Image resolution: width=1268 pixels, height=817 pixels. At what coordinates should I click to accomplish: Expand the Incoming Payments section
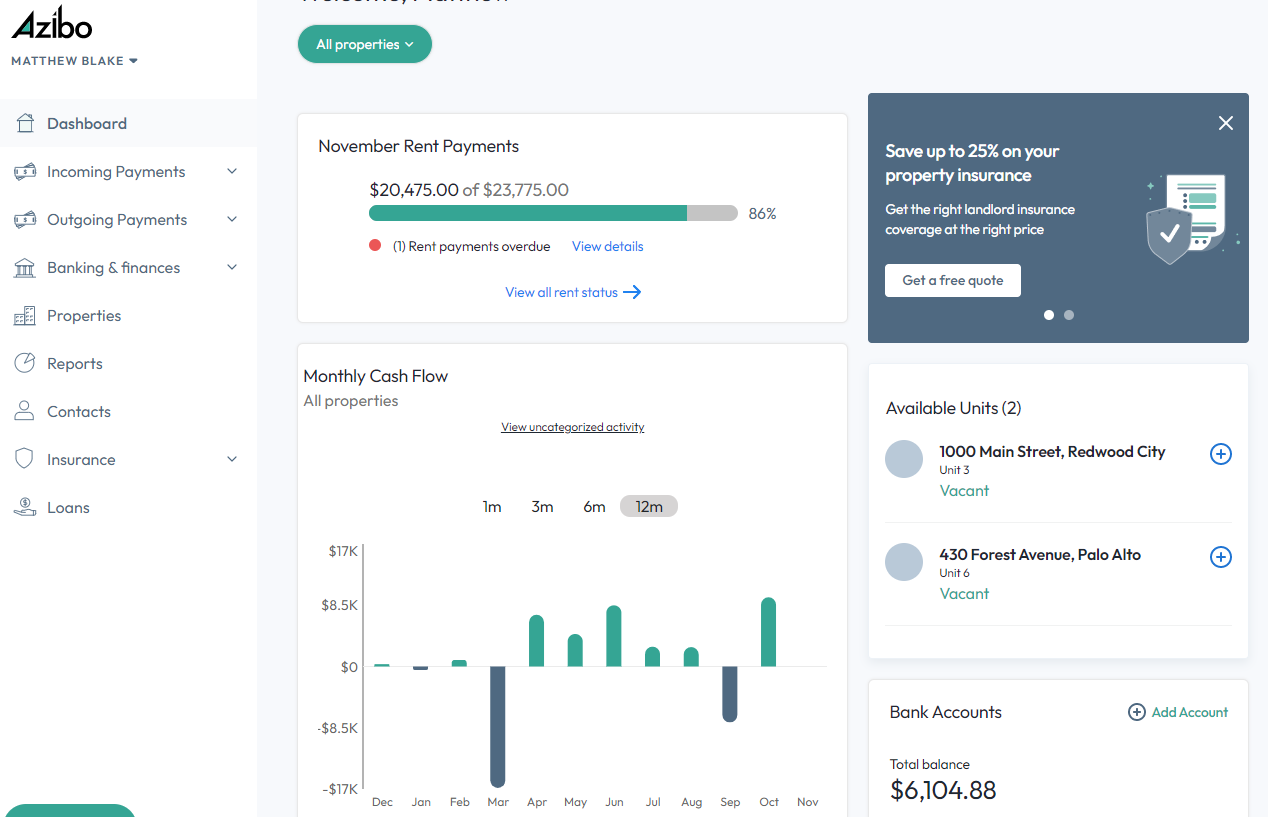pos(232,171)
